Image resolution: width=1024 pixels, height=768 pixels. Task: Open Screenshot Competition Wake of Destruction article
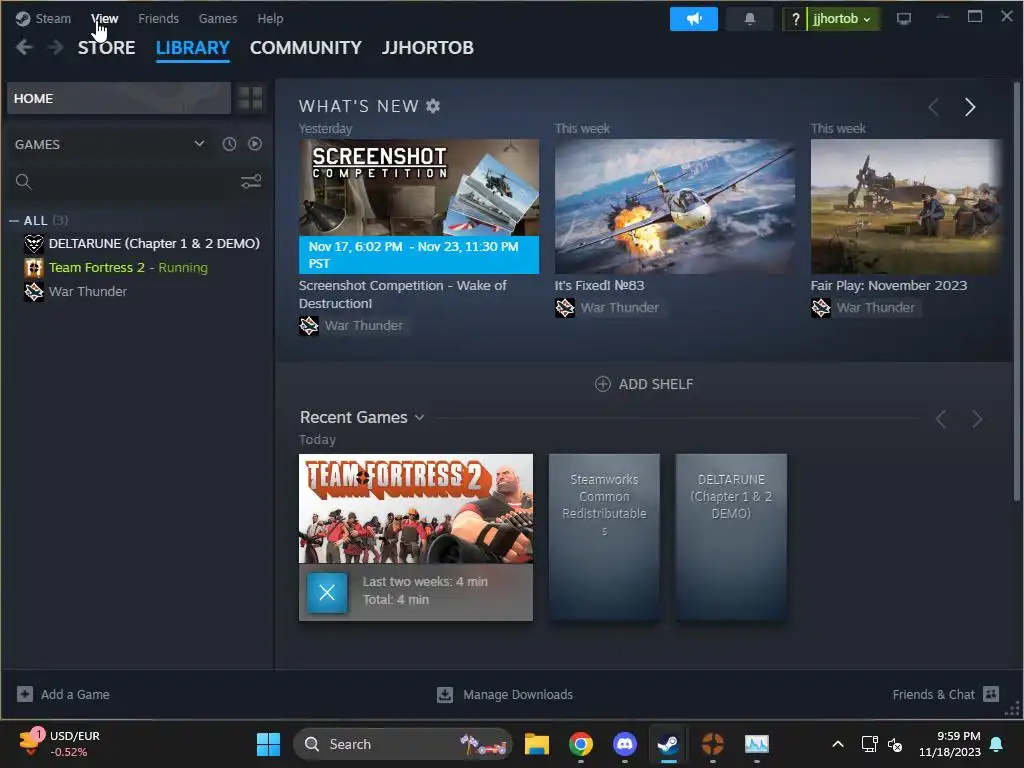point(402,295)
